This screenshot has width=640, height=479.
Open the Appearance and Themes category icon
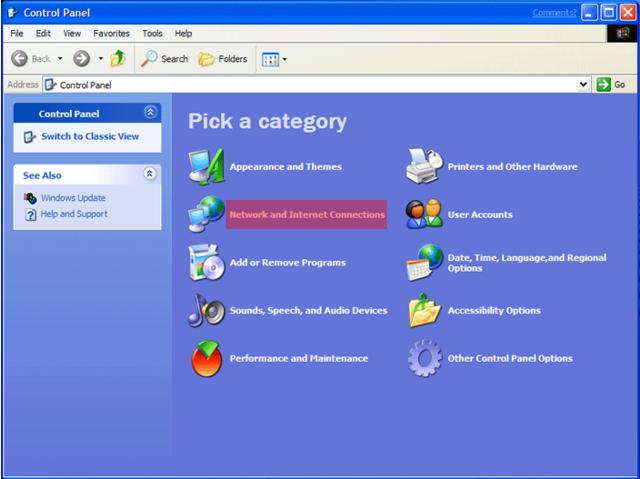[x=207, y=167]
